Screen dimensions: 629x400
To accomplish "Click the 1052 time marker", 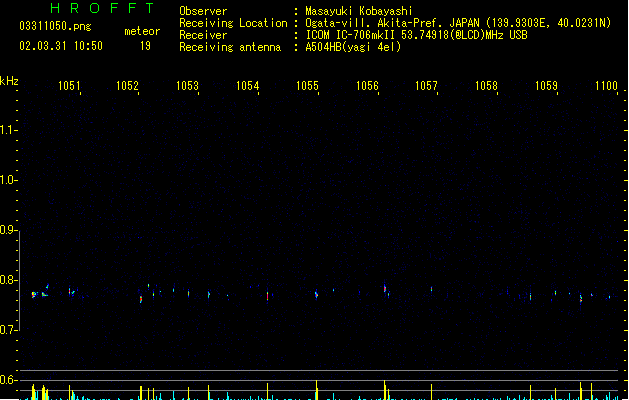I will pos(127,85).
